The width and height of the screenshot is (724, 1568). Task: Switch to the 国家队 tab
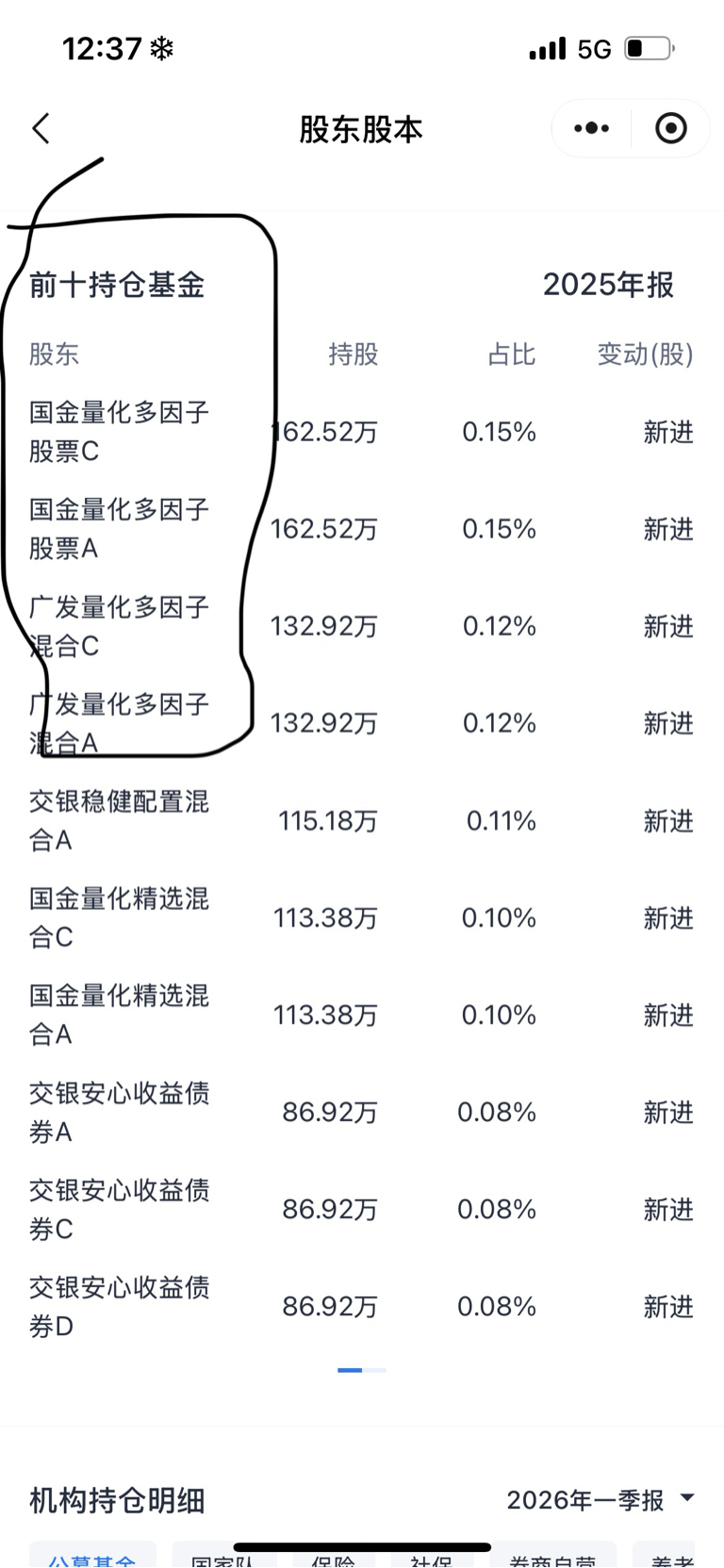(223, 1557)
